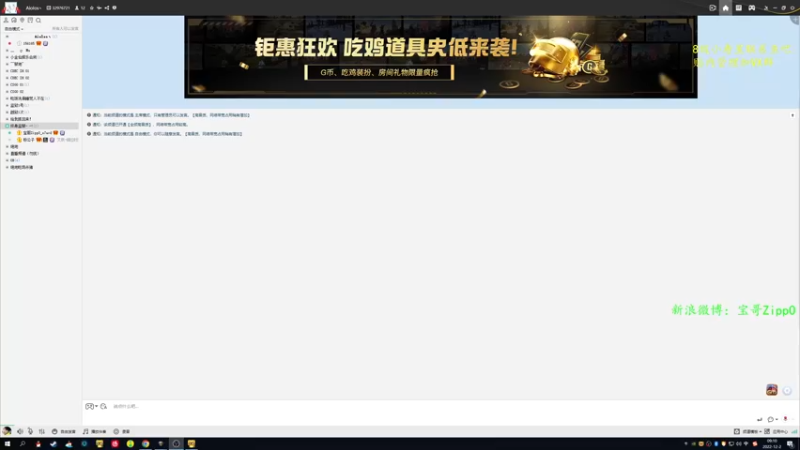Open the chat bubble options dropdown at bottom right
The height and width of the screenshot is (450, 800).
(x=772, y=419)
